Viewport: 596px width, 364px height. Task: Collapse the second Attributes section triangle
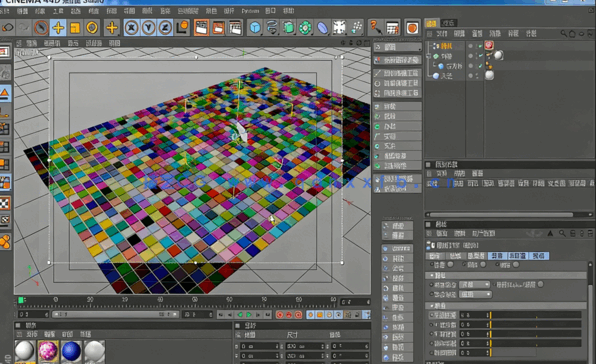[432, 305]
